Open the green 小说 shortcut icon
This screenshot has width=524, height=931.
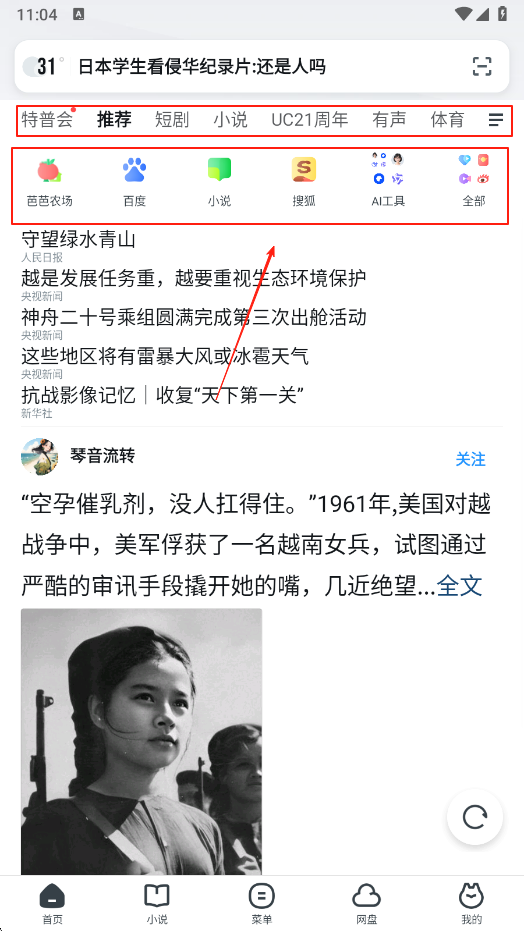click(x=219, y=170)
